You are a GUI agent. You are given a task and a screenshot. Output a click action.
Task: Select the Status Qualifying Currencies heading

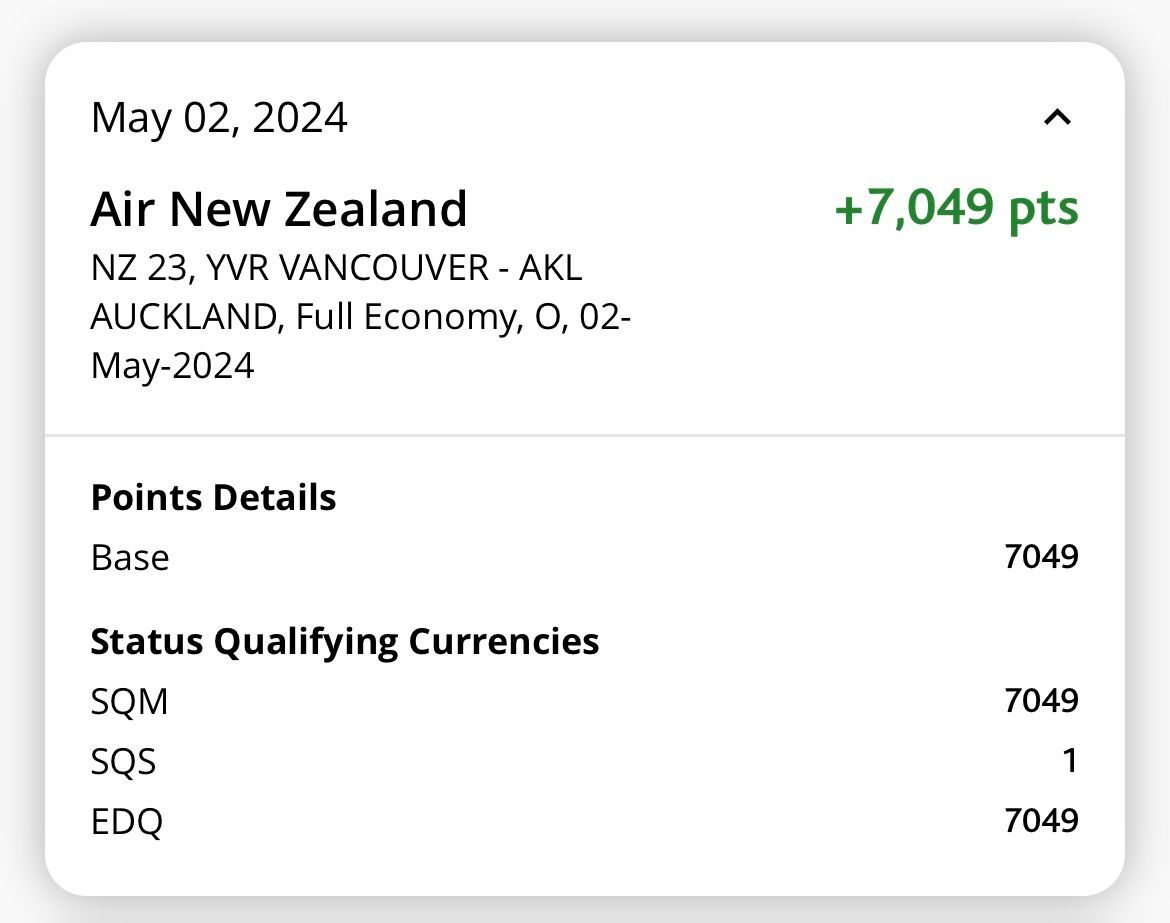345,642
